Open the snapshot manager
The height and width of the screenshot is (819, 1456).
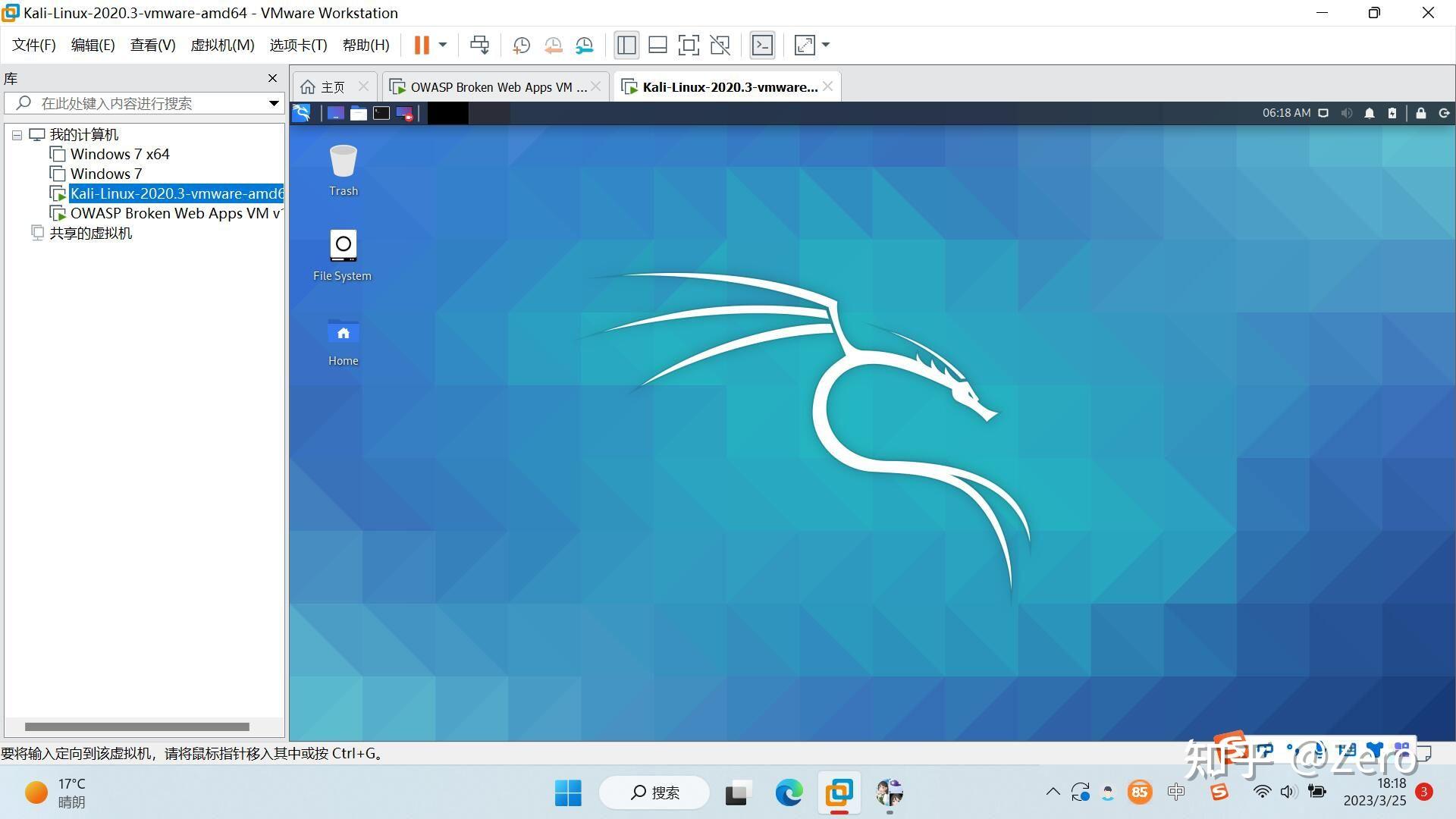[x=584, y=45]
